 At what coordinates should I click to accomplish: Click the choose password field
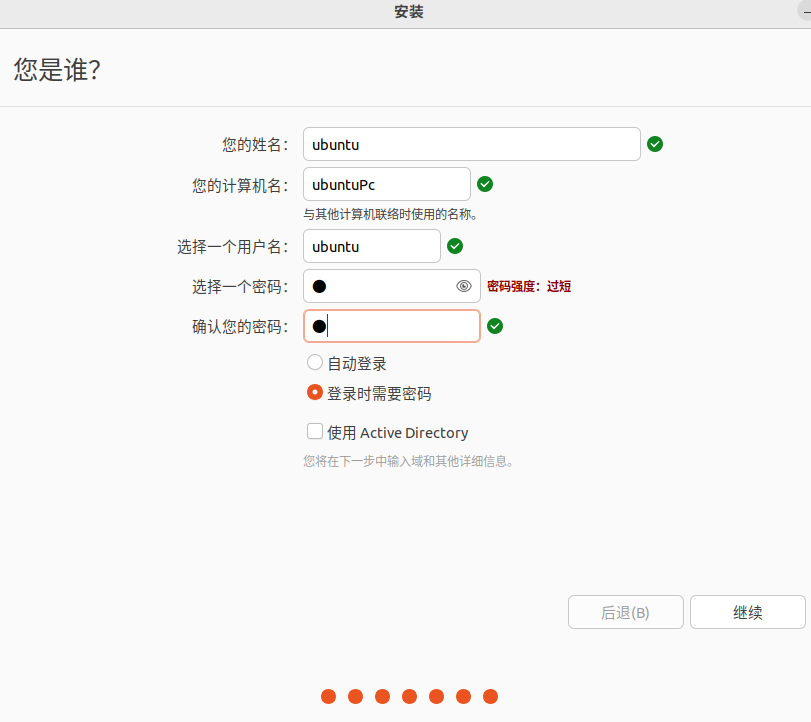tap(392, 286)
